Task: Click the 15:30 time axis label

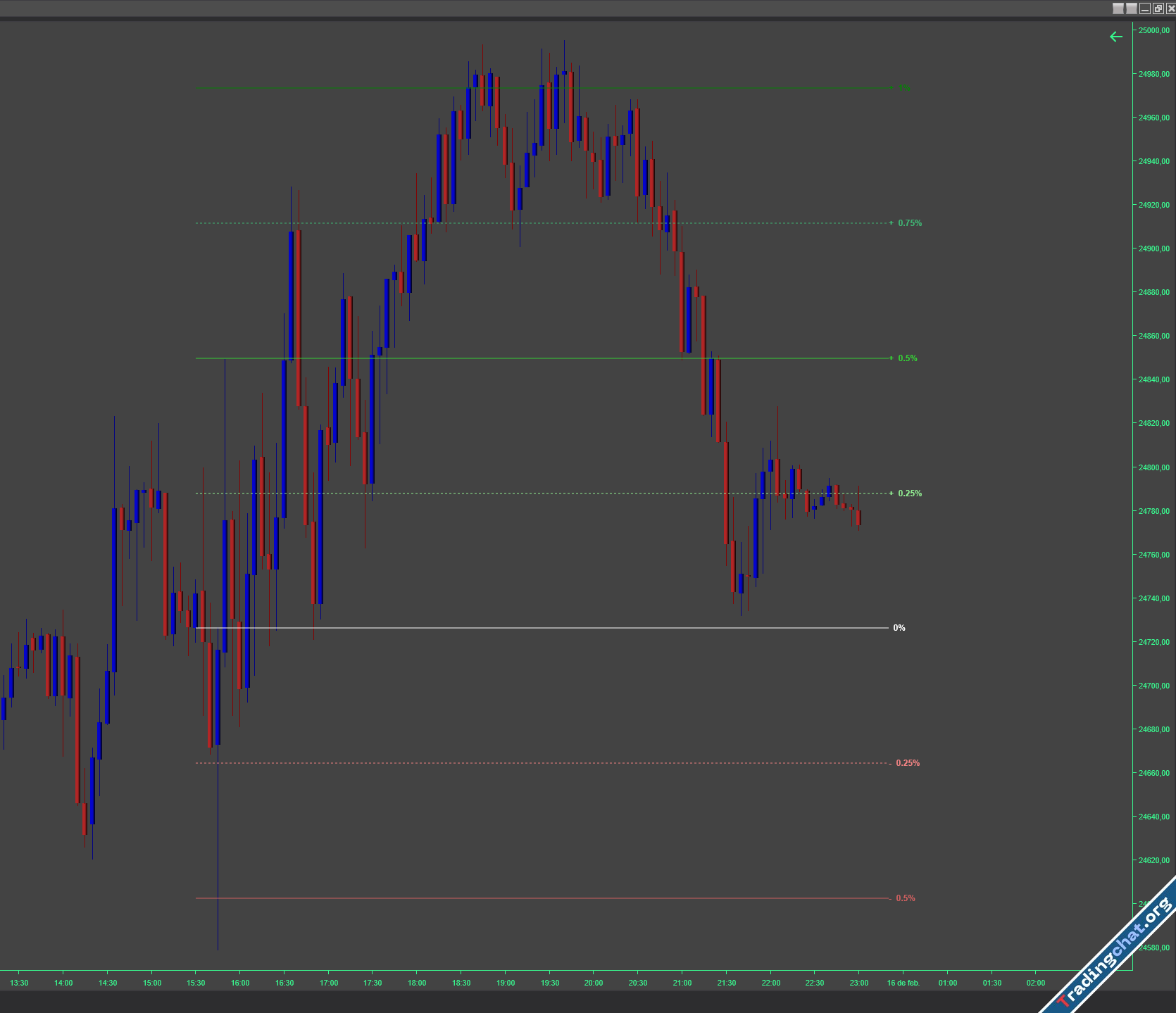Action: 196,983
